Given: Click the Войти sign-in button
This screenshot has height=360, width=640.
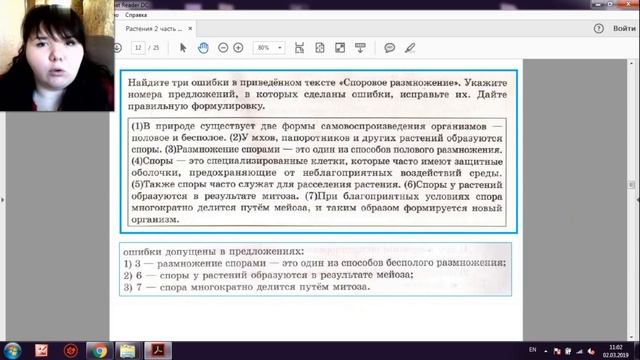Looking at the screenshot, I should [624, 29].
